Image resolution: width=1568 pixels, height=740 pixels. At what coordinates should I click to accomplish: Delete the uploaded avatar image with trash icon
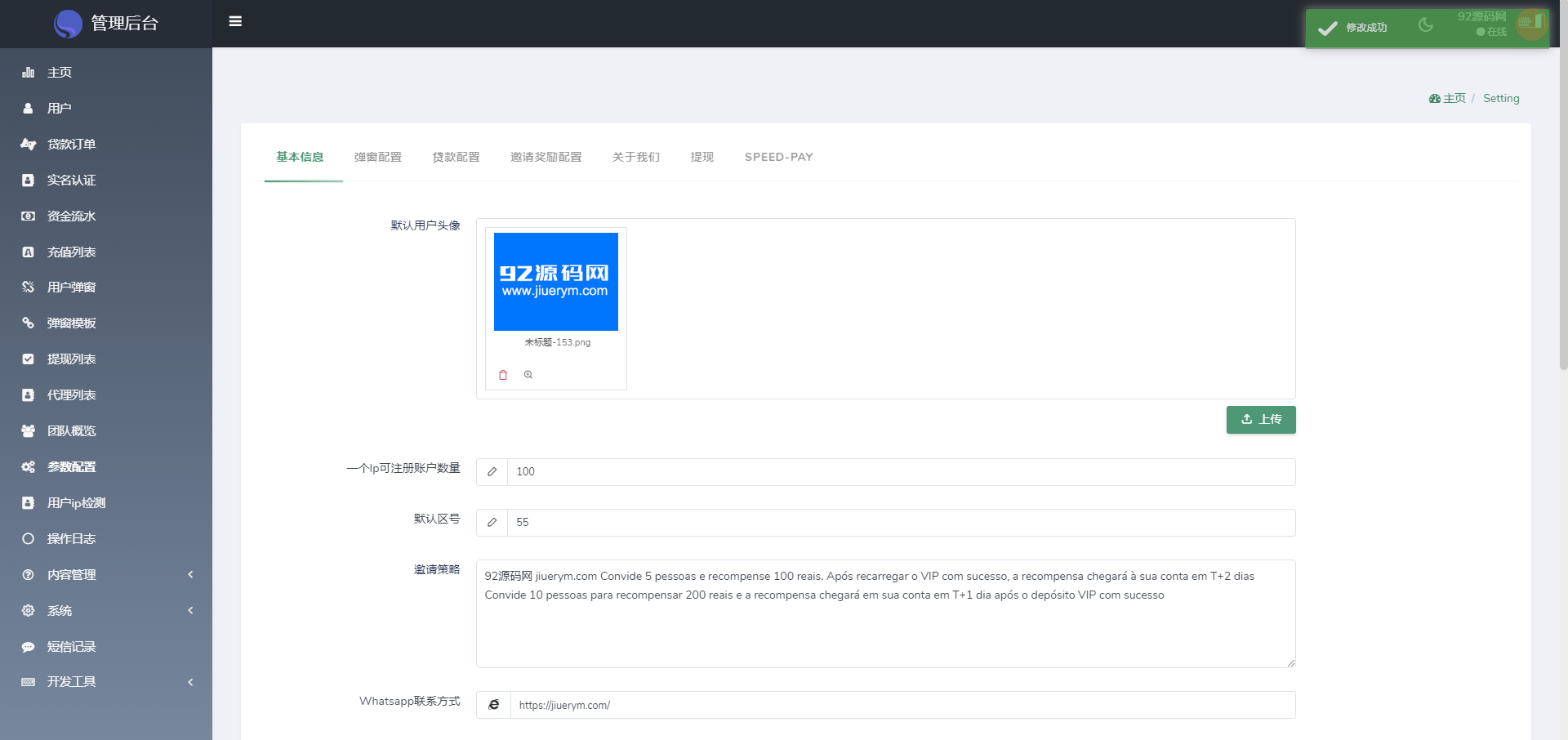(503, 375)
